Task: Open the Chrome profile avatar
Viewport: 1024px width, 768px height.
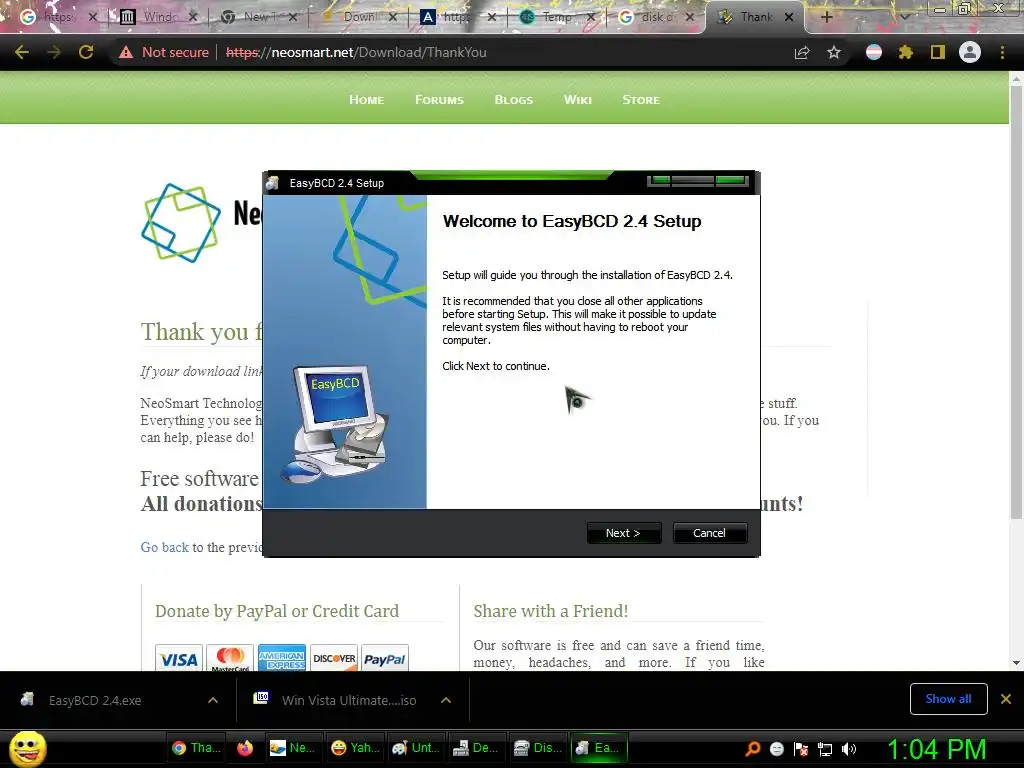Action: (x=970, y=52)
